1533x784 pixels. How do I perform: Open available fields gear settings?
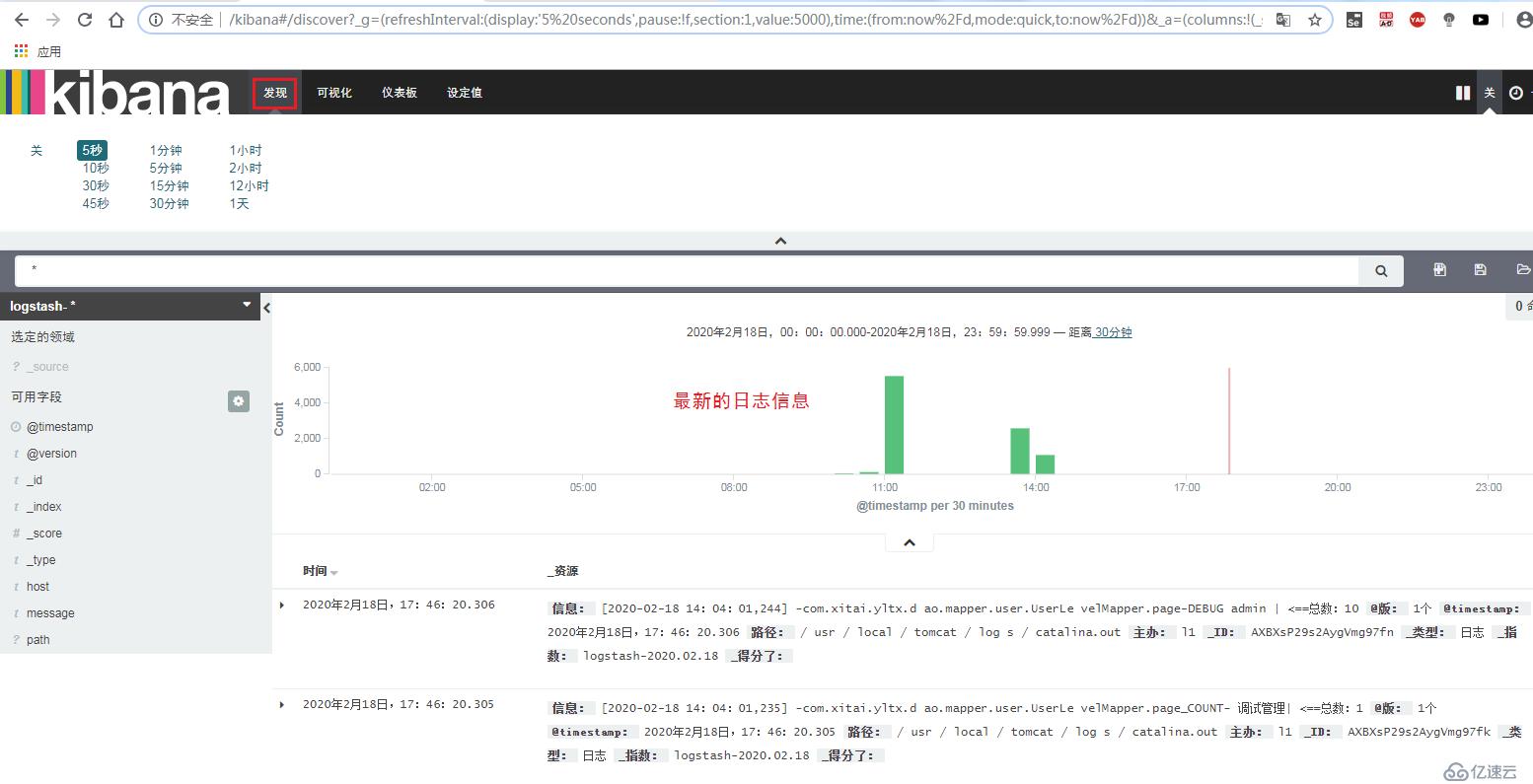click(239, 401)
